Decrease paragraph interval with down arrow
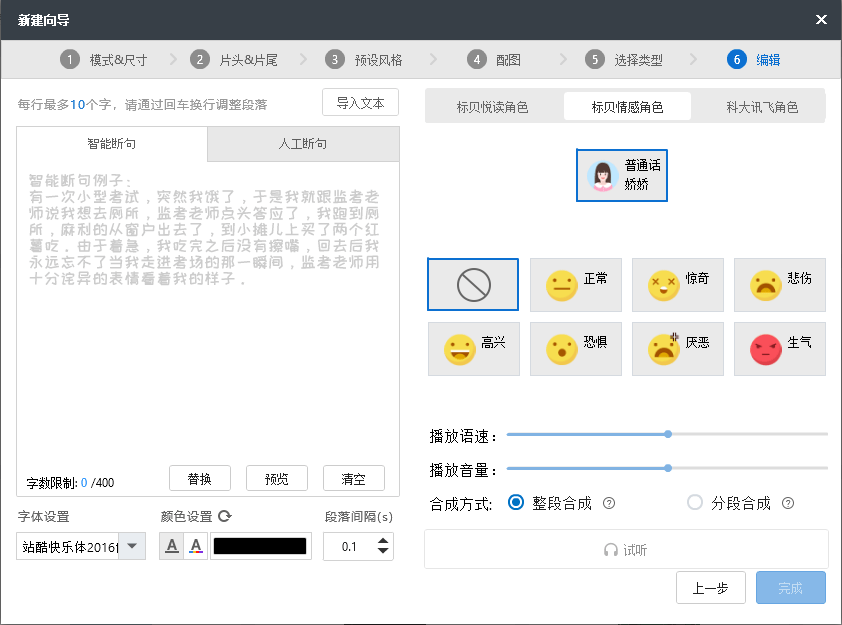 coord(383,551)
